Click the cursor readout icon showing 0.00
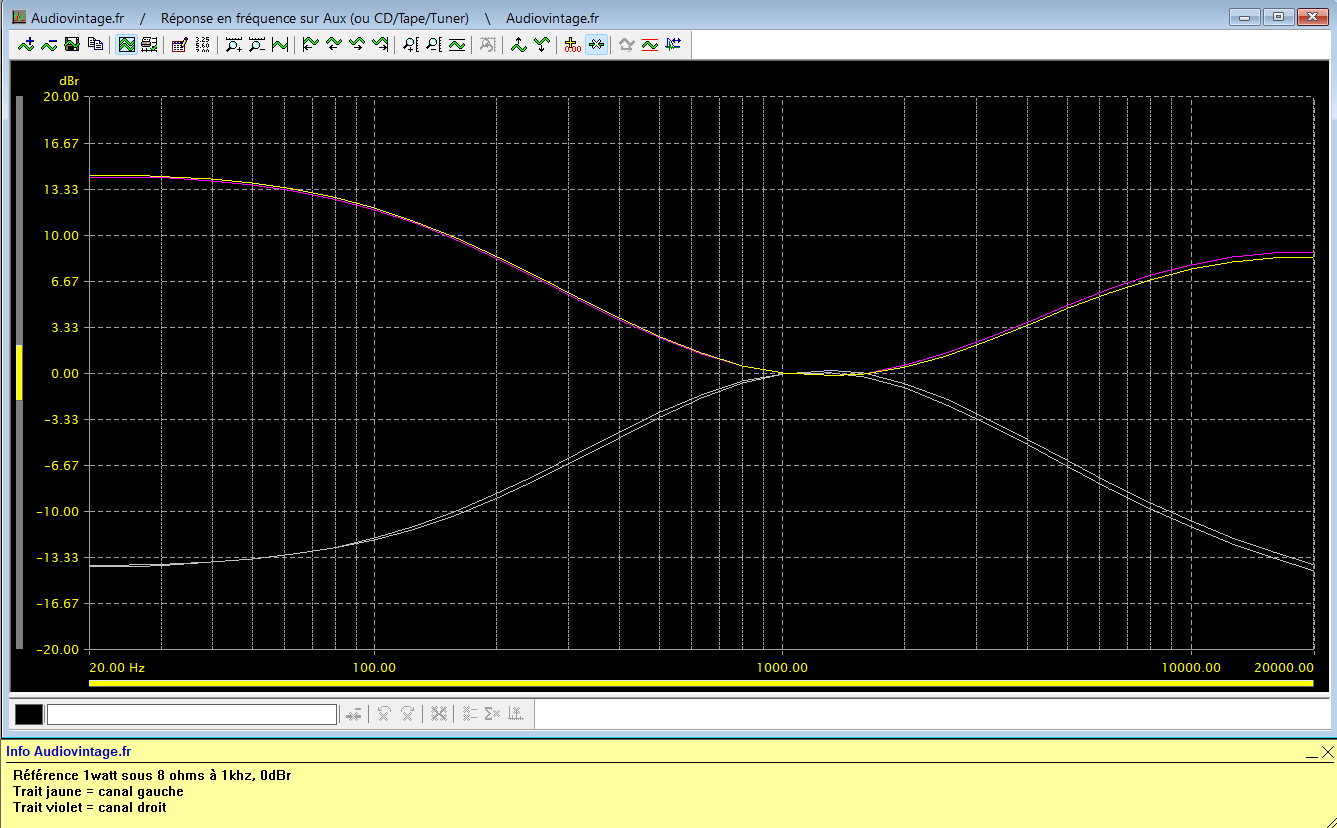 click(573, 44)
